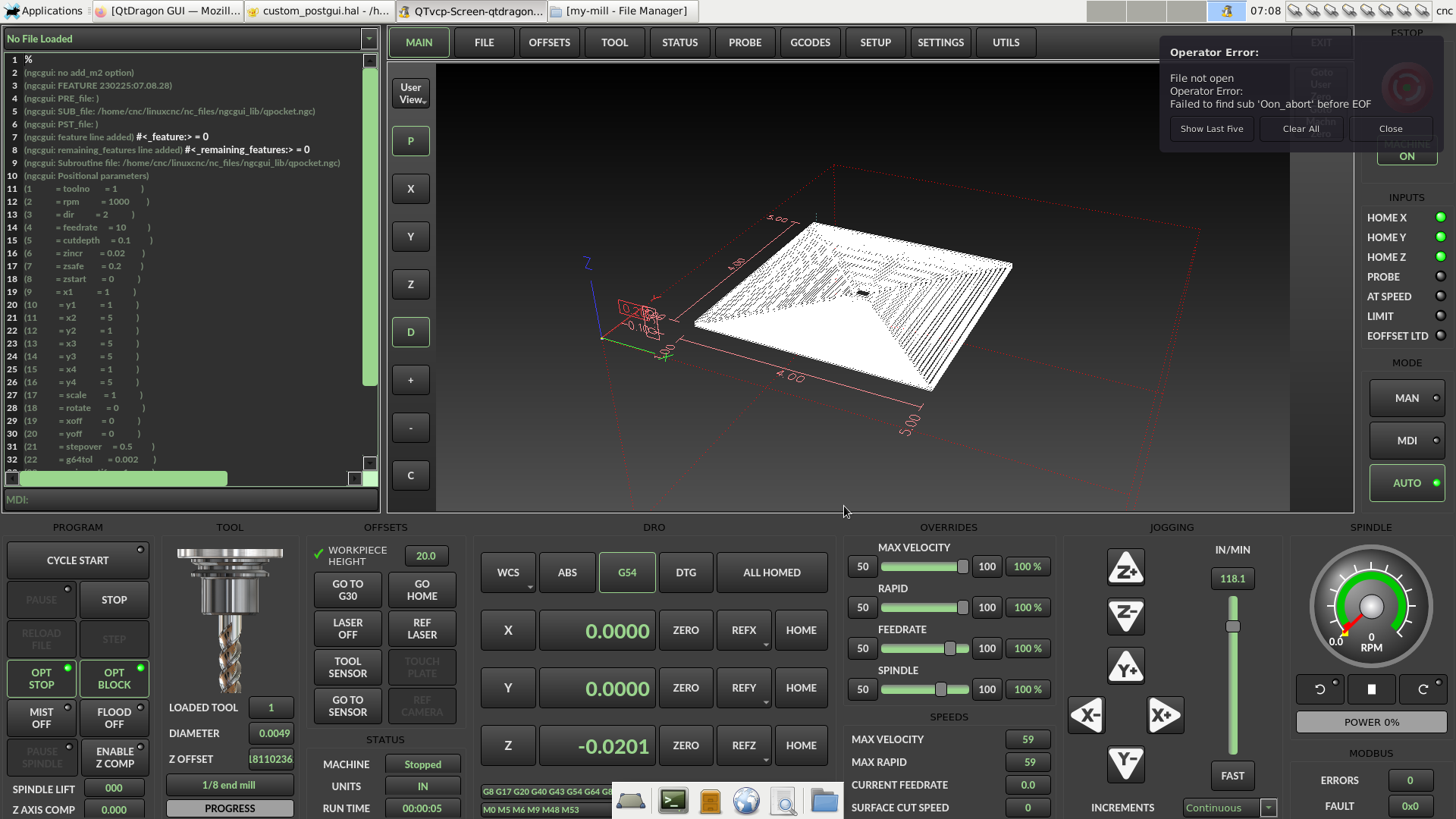This screenshot has width=1456, height=819.
Task: Open the file manager drawer icon in dock
Action: coord(711,801)
